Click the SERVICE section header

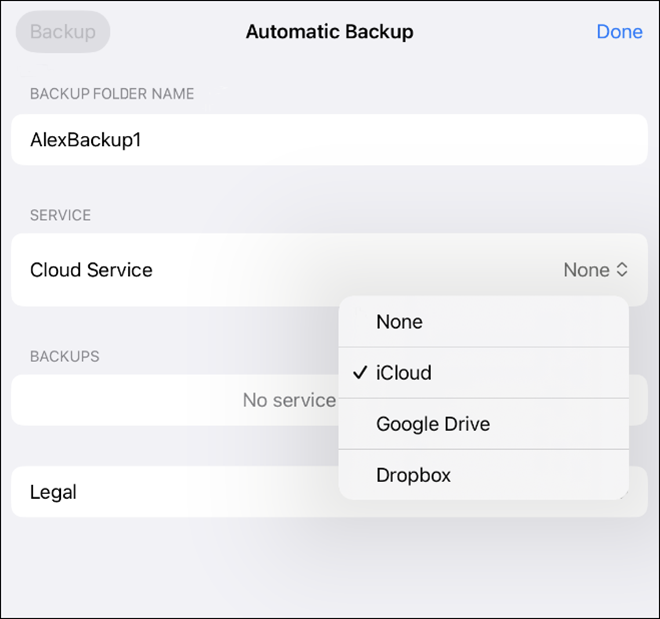pos(60,215)
